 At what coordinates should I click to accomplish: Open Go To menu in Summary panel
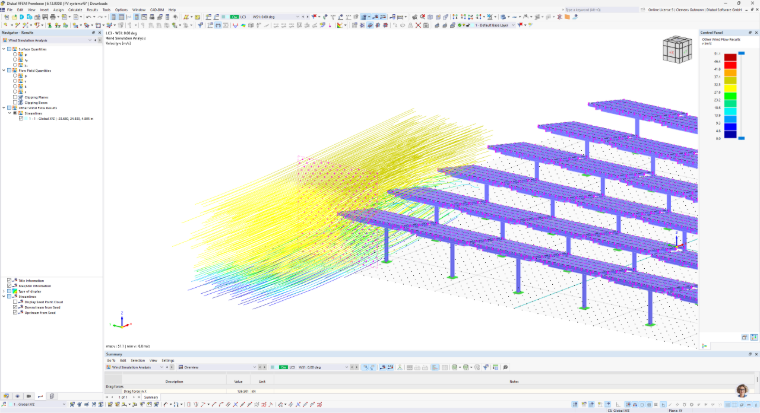point(111,361)
